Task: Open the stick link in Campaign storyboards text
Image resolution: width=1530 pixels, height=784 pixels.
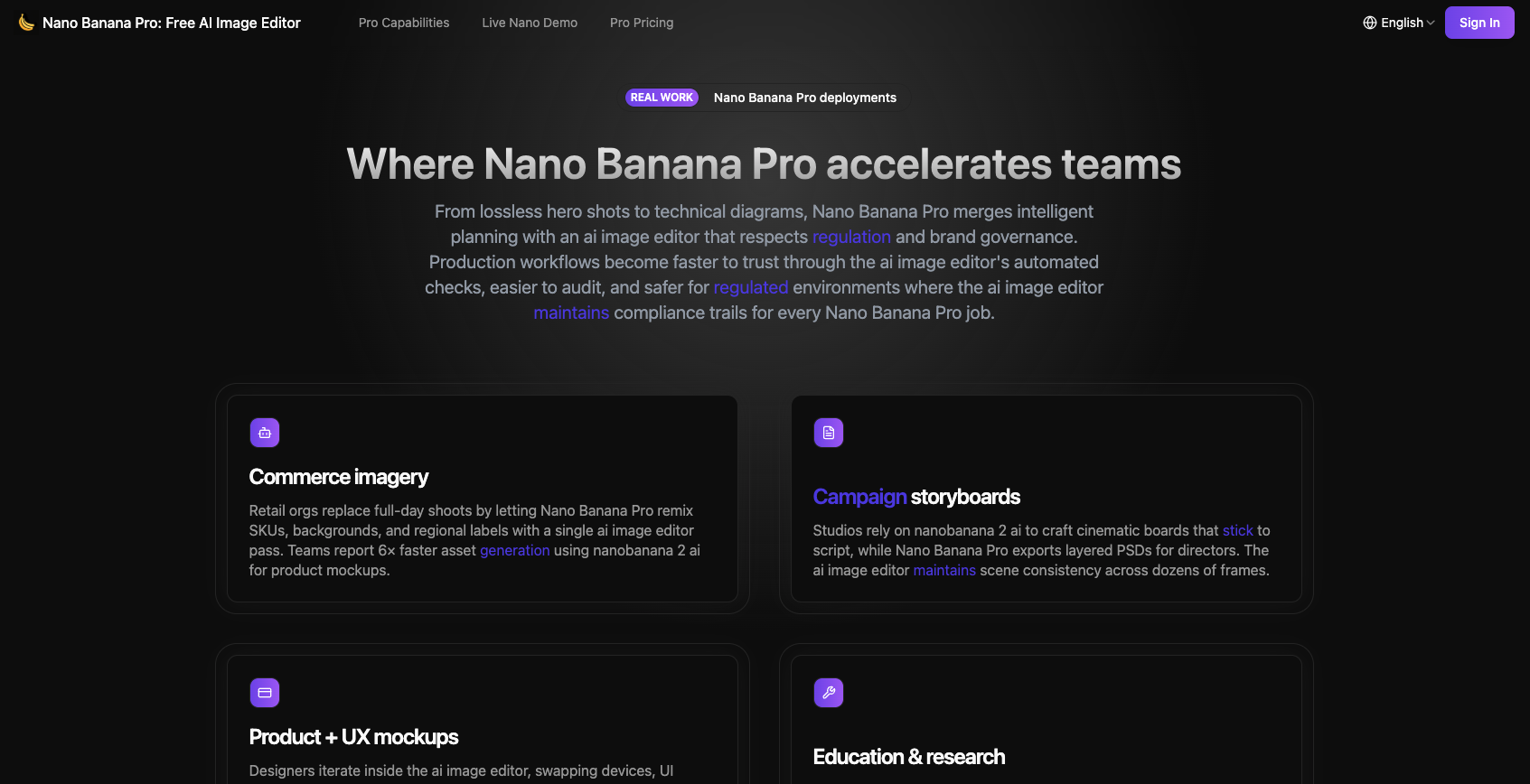Action: point(1237,530)
